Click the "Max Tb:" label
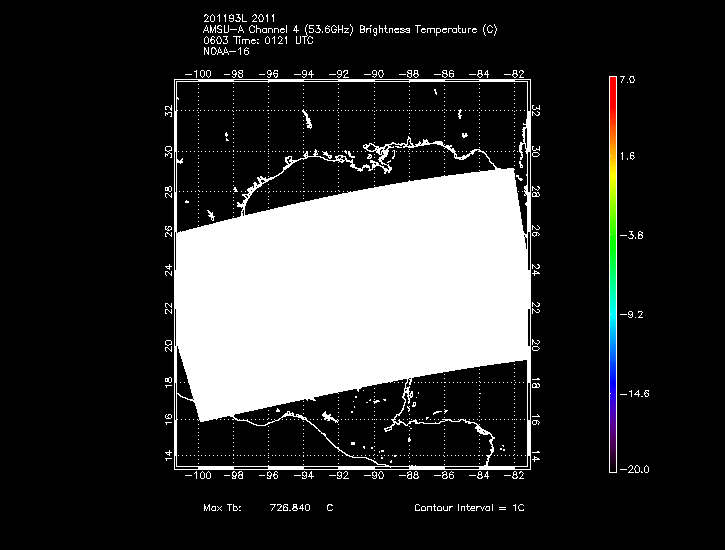This screenshot has height=550, width=725. click(222, 508)
